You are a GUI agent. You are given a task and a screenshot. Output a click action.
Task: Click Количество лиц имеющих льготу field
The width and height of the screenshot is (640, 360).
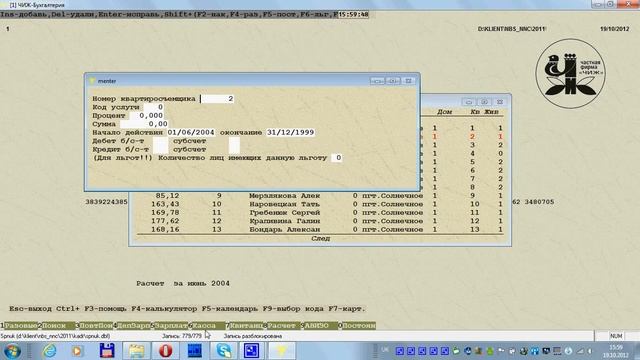tap(336, 158)
